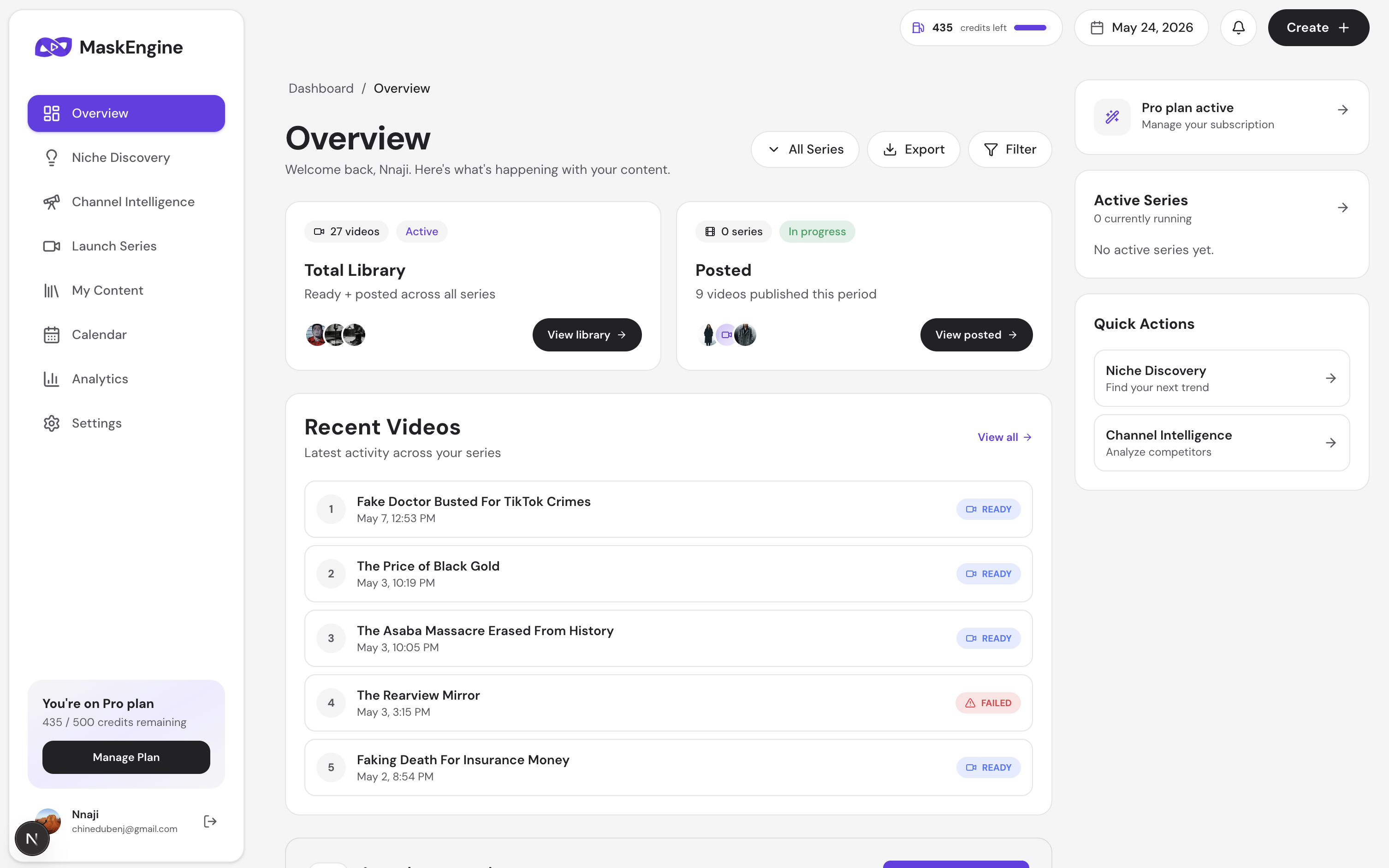Viewport: 1389px width, 868px height.
Task: Click the arrow on Pro plan active card
Action: pyautogui.click(x=1342, y=110)
